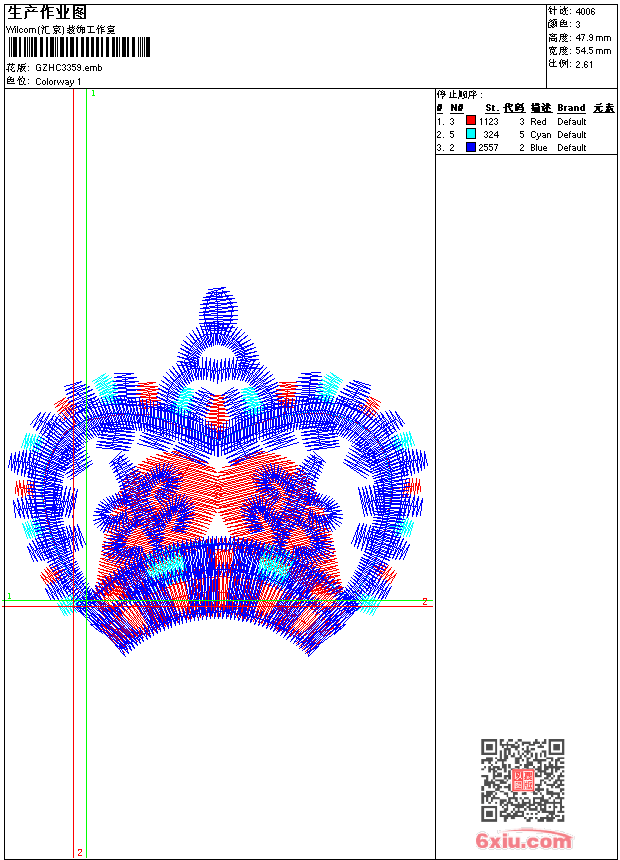Click the barcode under the studio name

pyautogui.click(x=78, y=47)
